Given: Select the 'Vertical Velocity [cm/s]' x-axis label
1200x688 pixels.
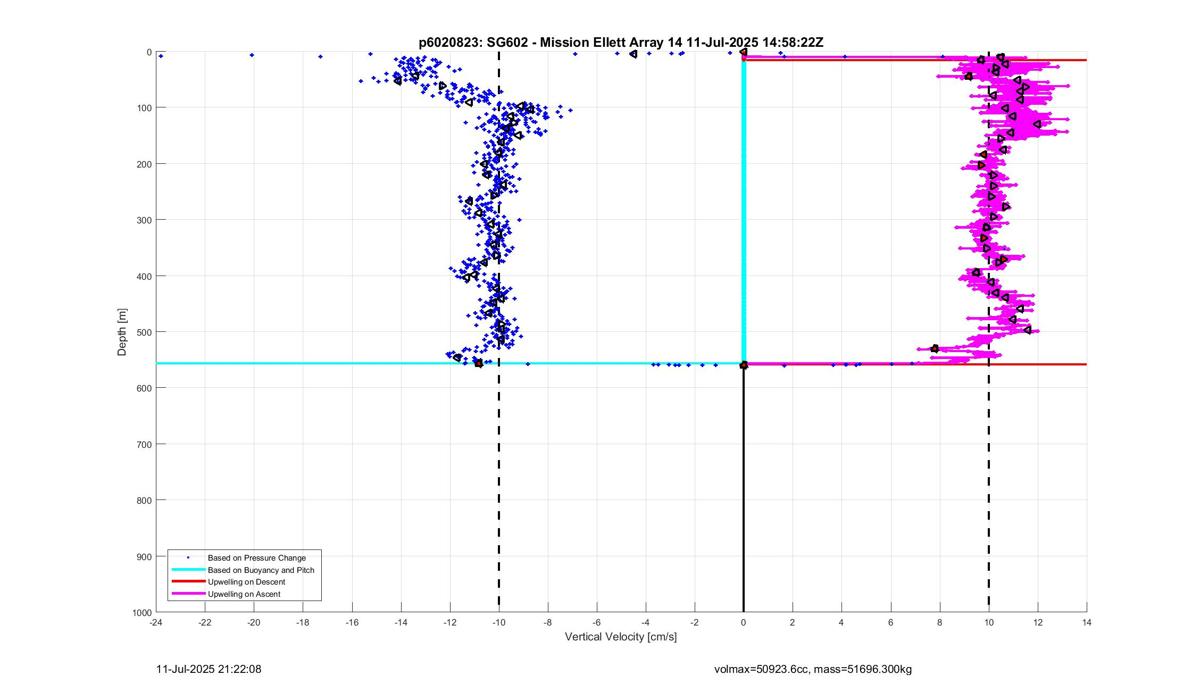Looking at the screenshot, I should pos(621,636).
